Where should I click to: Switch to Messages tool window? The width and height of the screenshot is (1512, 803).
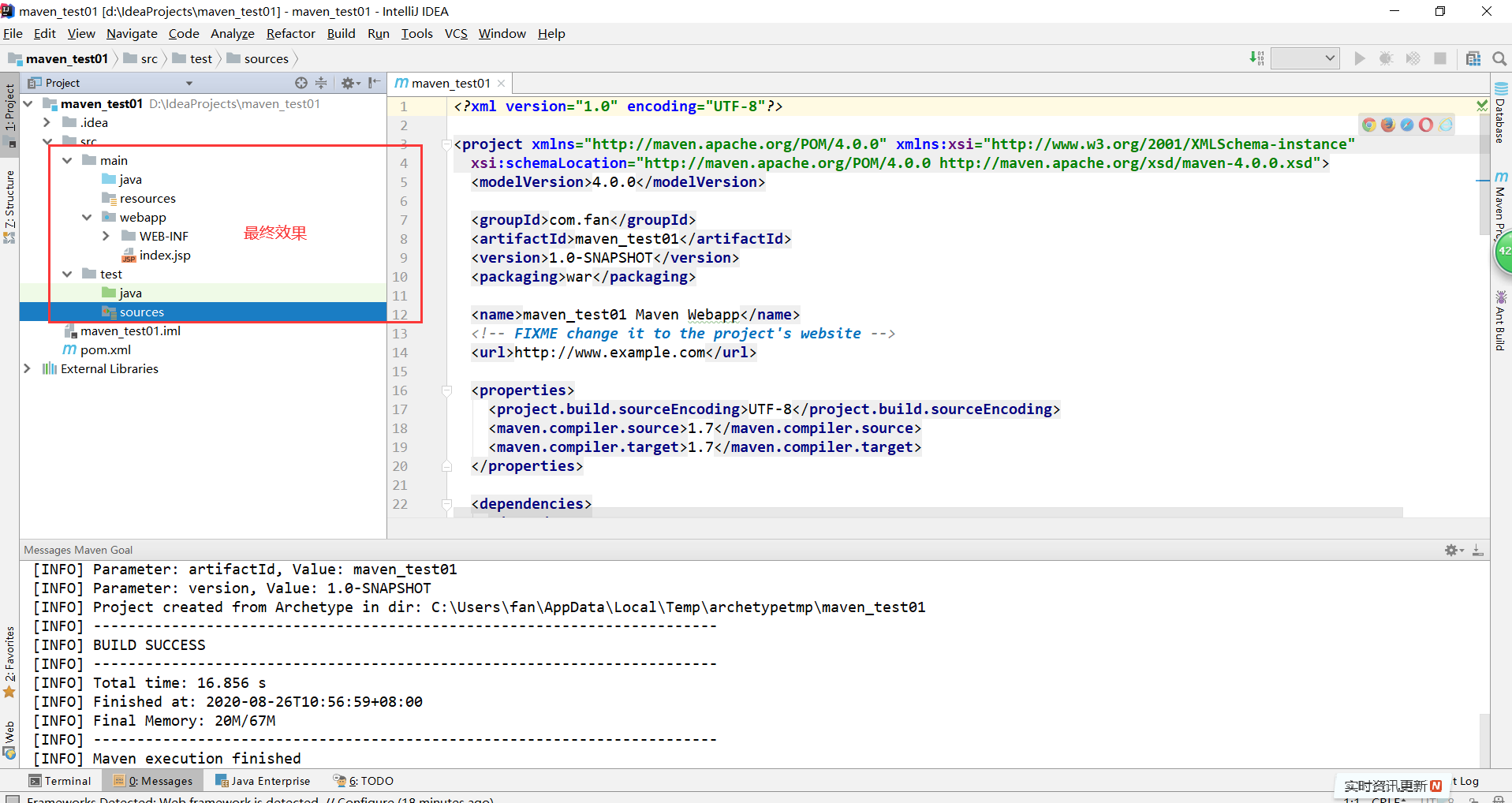(153, 781)
